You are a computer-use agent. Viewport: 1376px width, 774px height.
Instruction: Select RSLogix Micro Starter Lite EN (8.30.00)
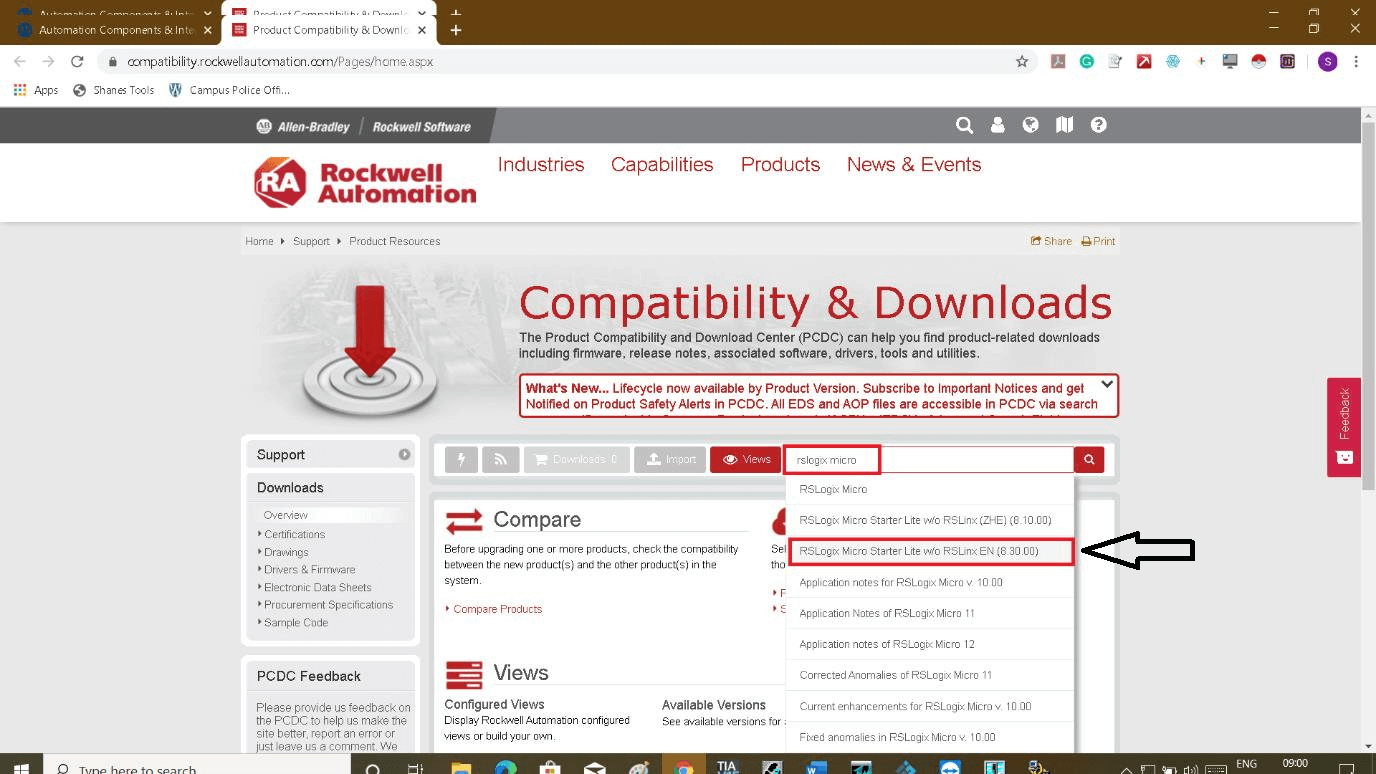pos(930,551)
